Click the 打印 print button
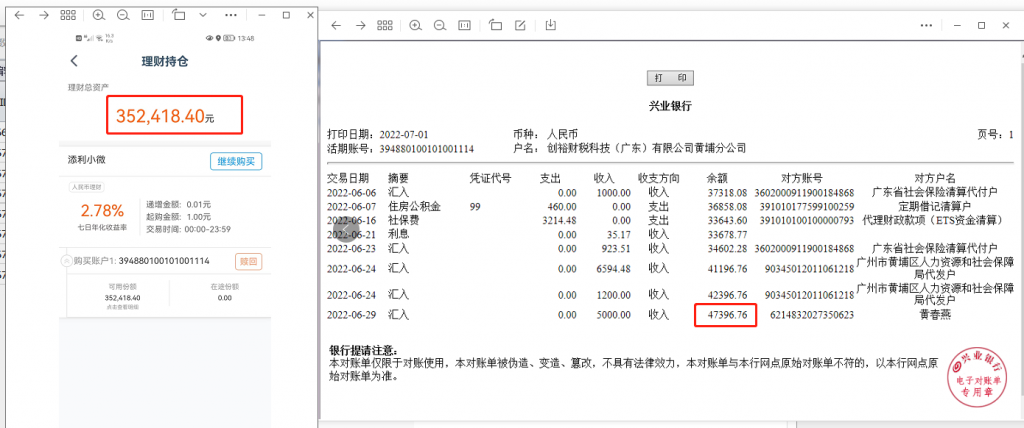 click(x=670, y=78)
